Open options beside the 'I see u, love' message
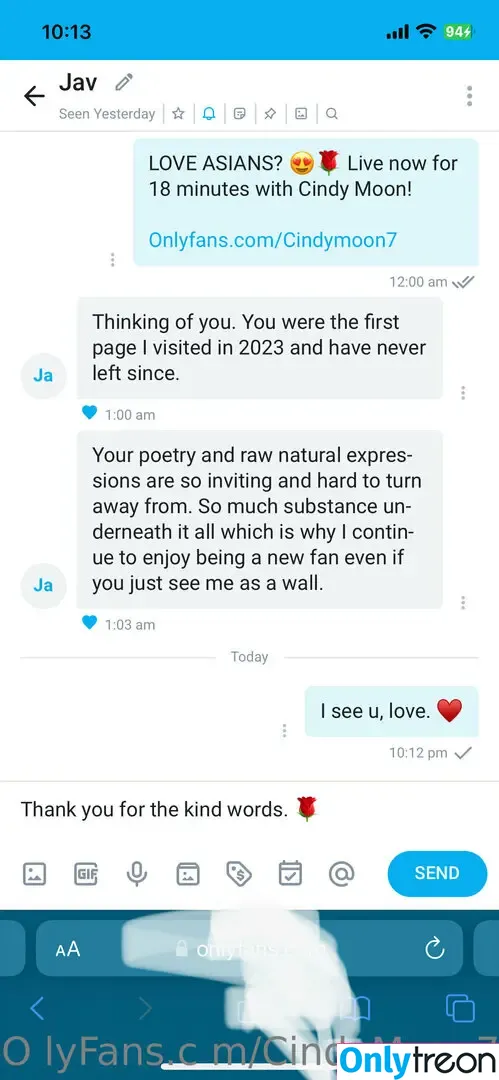499x1080 pixels. coord(284,731)
